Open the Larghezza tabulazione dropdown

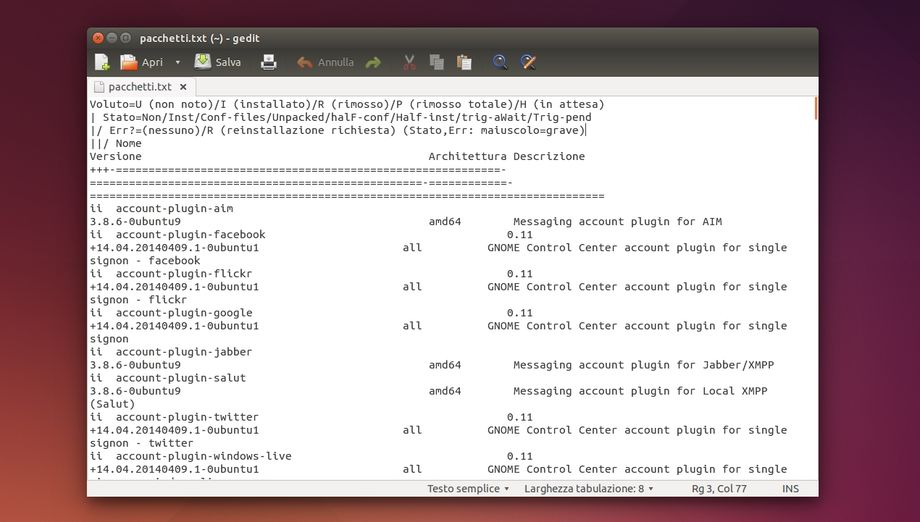[x=588, y=489]
